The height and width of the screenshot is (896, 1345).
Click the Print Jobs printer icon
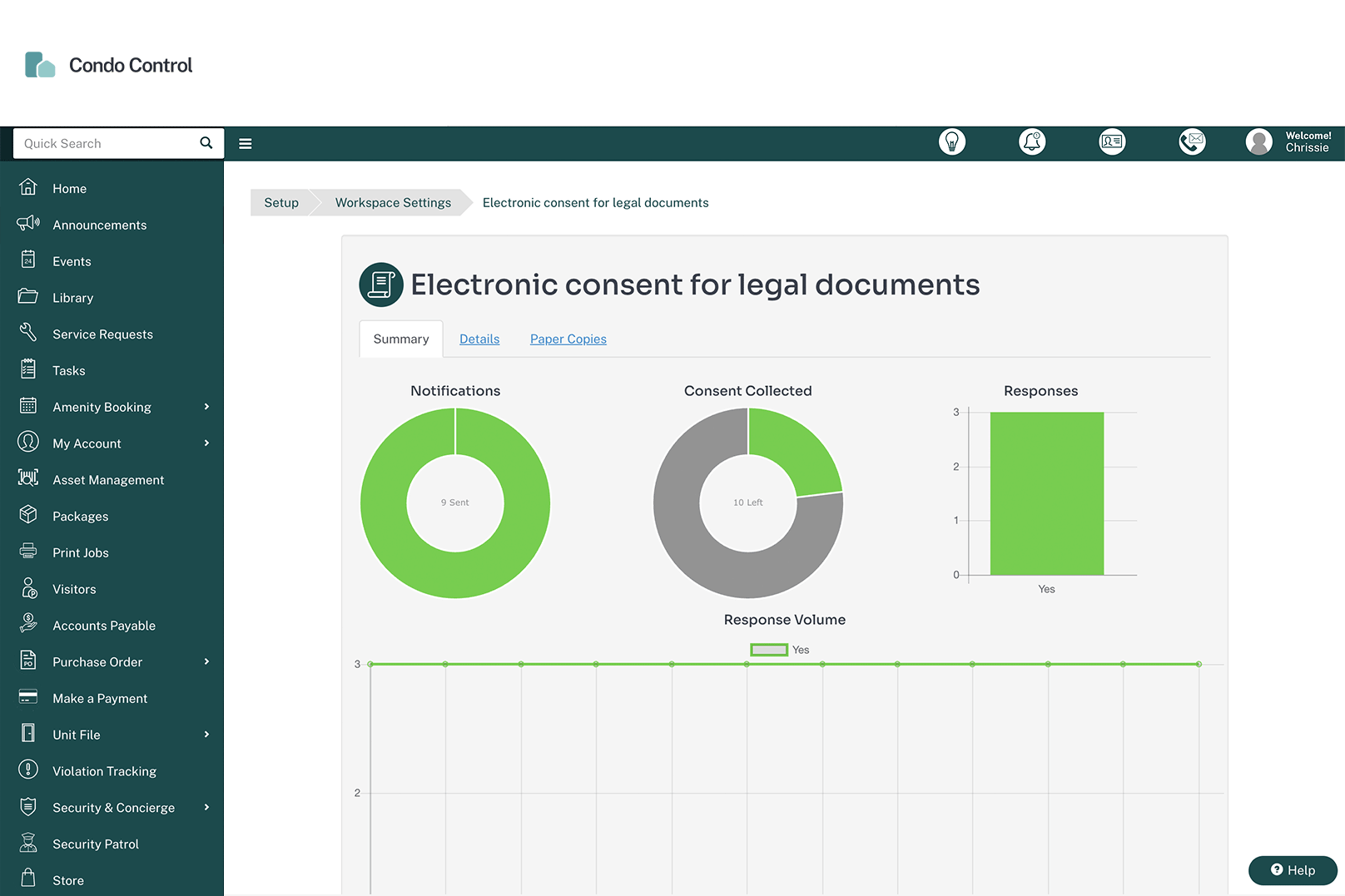(28, 551)
